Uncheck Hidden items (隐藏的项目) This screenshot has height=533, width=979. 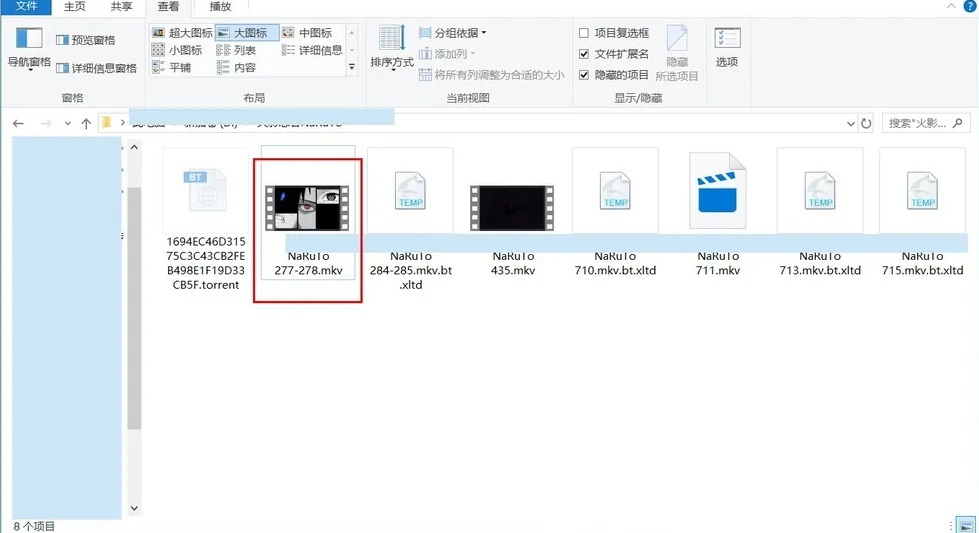584,75
